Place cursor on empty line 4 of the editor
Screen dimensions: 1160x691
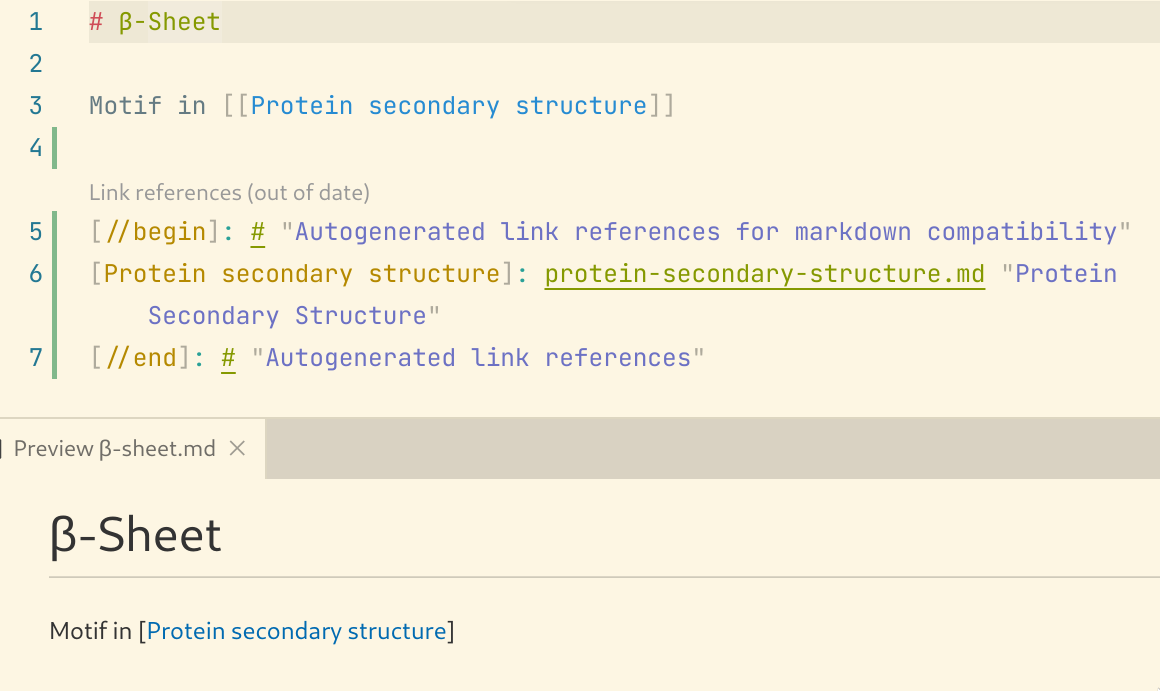(592, 148)
